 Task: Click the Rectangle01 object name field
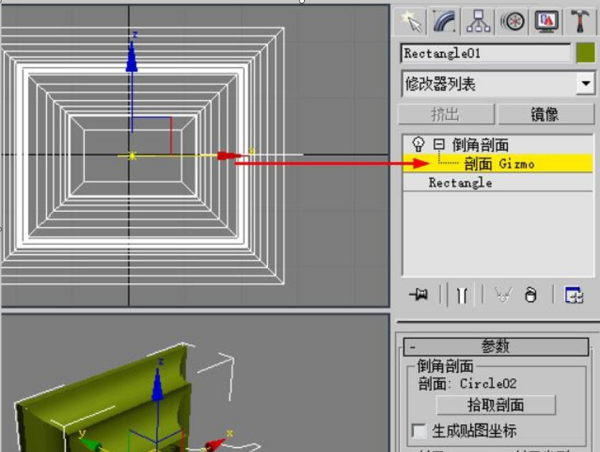(x=486, y=53)
